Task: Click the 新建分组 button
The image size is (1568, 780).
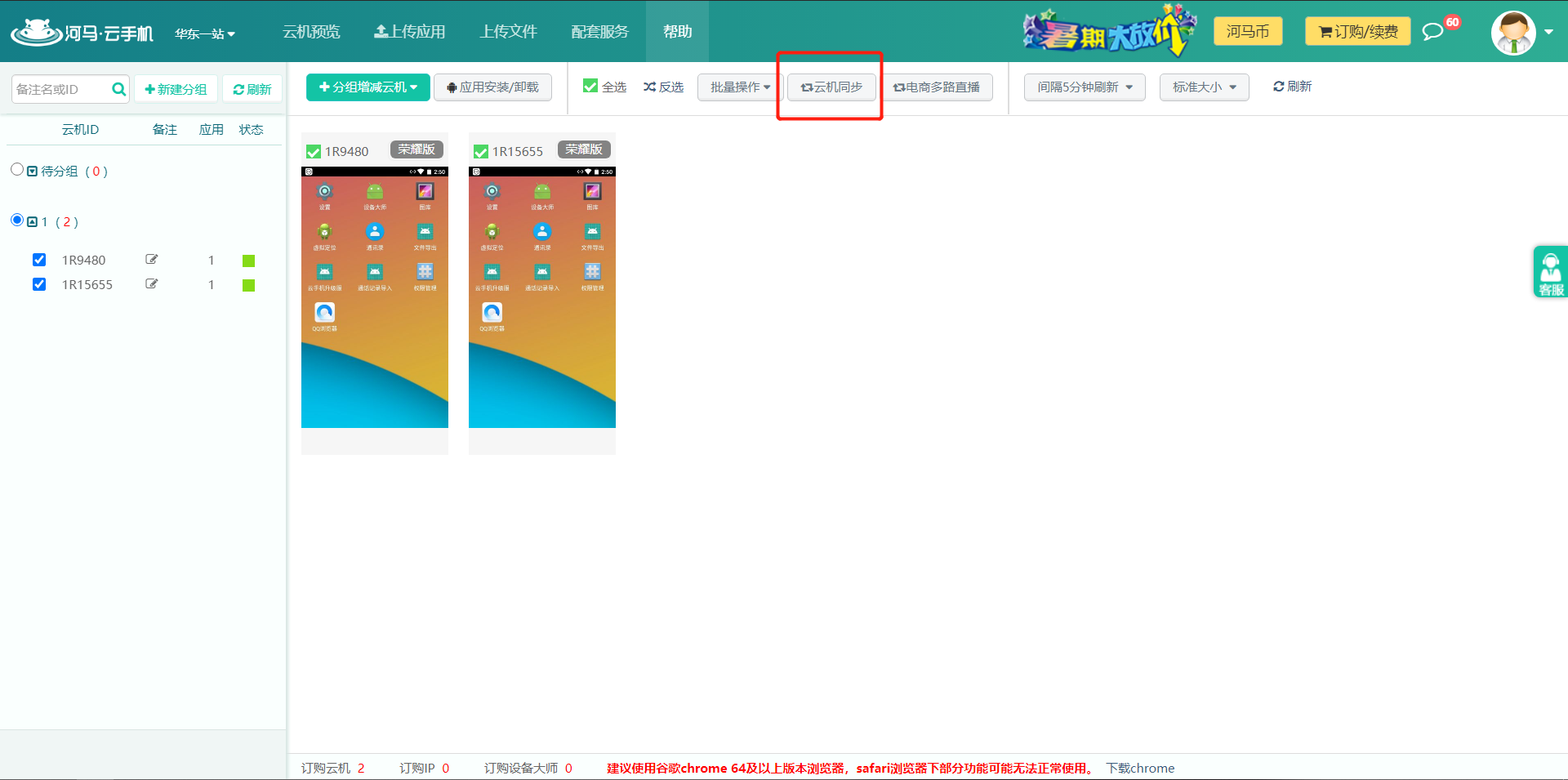Action: pos(176,89)
